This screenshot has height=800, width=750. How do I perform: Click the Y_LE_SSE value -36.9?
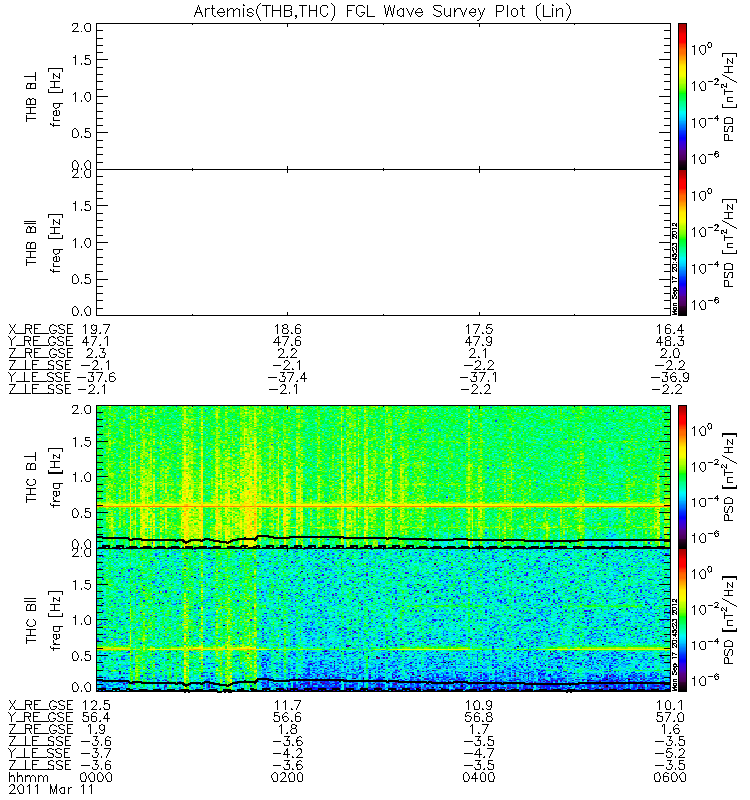(x=670, y=377)
